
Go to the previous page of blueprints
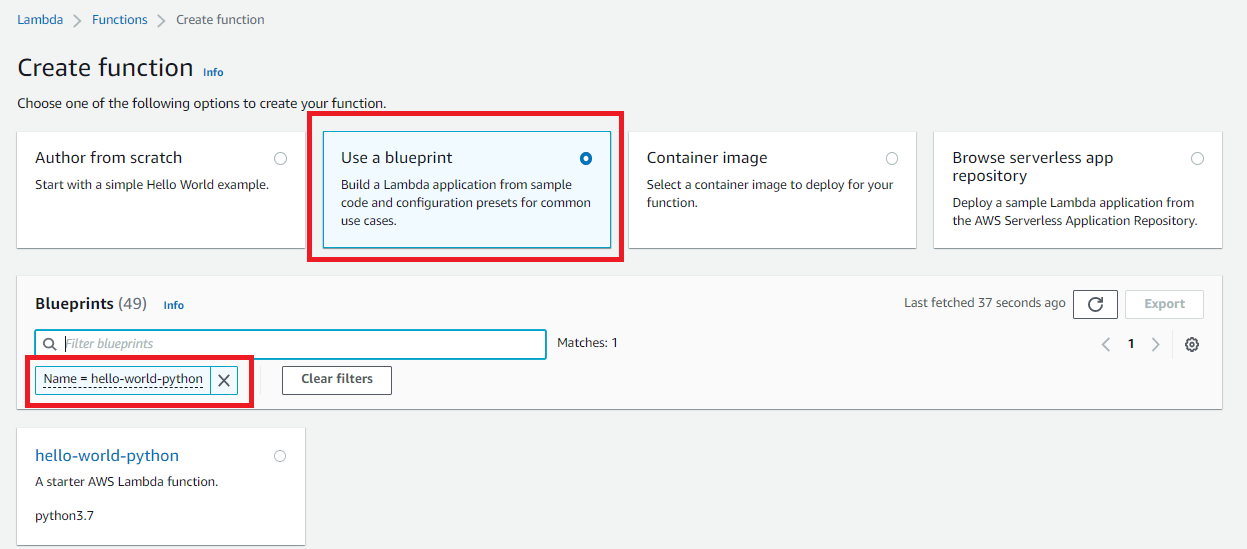[x=1106, y=344]
